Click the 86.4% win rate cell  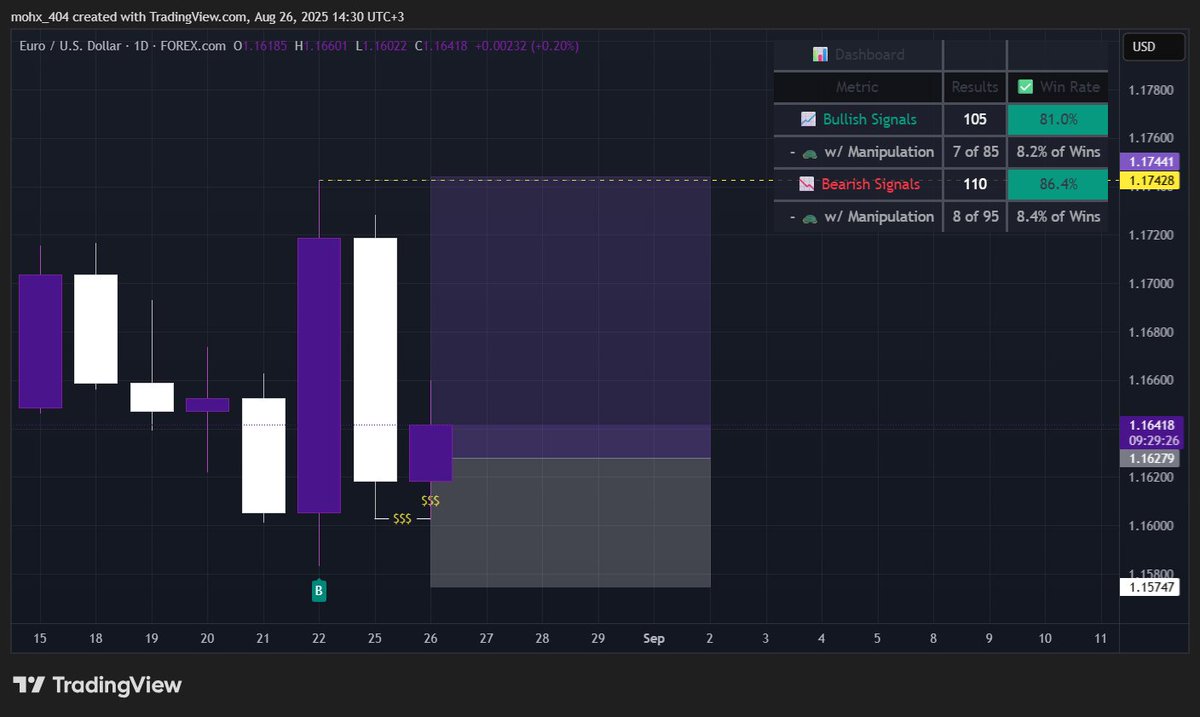coord(1058,184)
